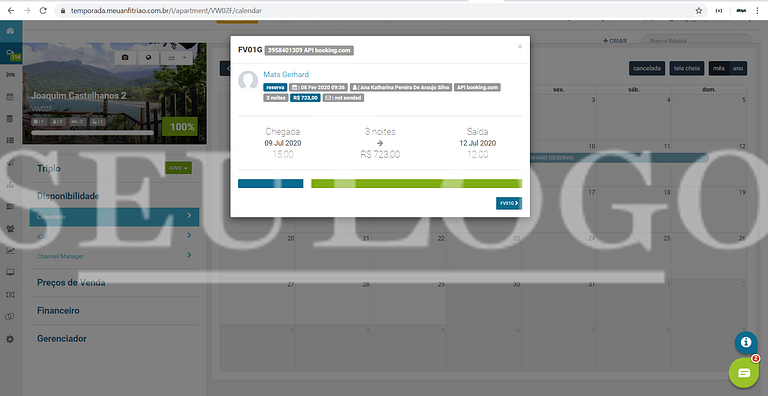Open the chart statistics icon in sidebar
The image size is (768, 396).
click(x=10, y=251)
